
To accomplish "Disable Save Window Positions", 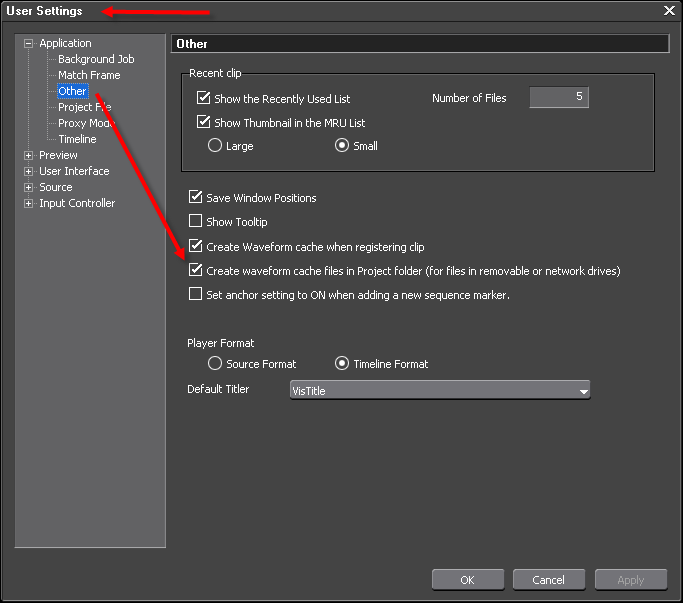I will pos(196,197).
